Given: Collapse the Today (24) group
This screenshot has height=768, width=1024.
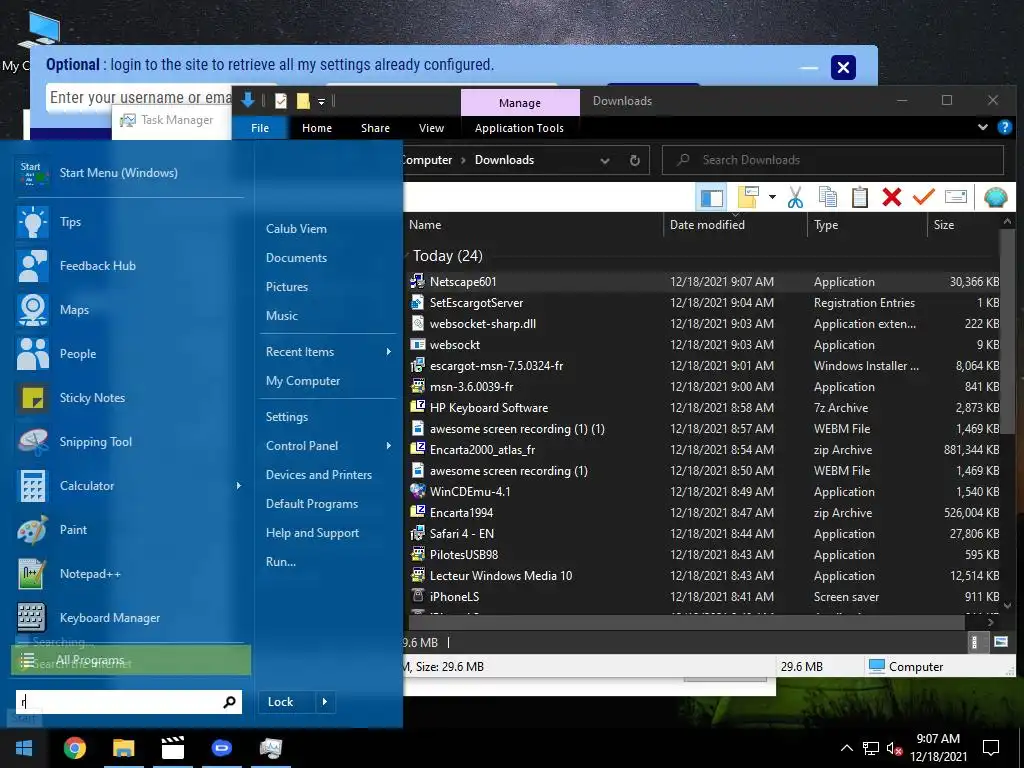Looking at the screenshot, I should (408, 255).
